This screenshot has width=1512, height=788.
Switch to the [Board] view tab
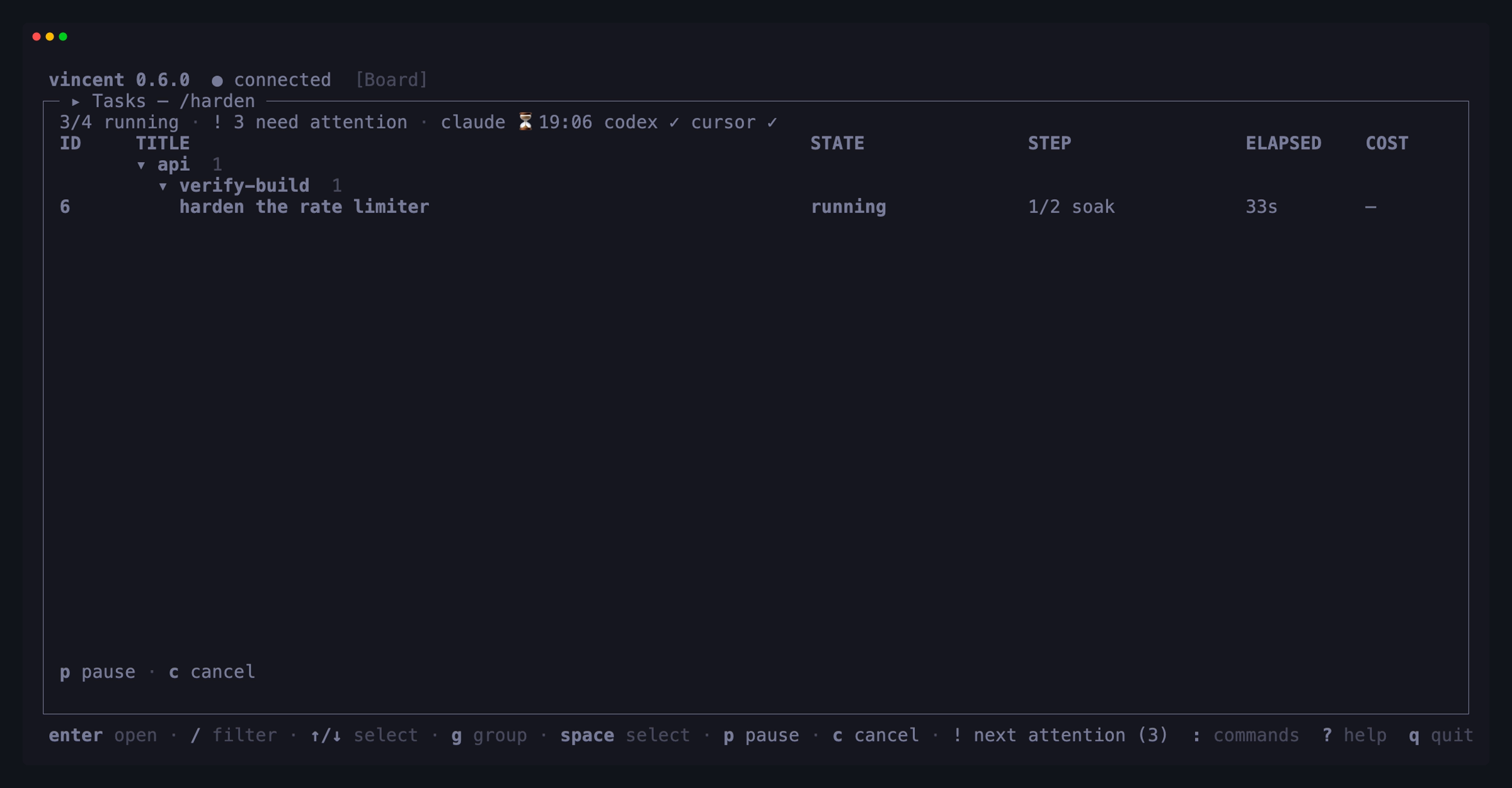(391, 80)
